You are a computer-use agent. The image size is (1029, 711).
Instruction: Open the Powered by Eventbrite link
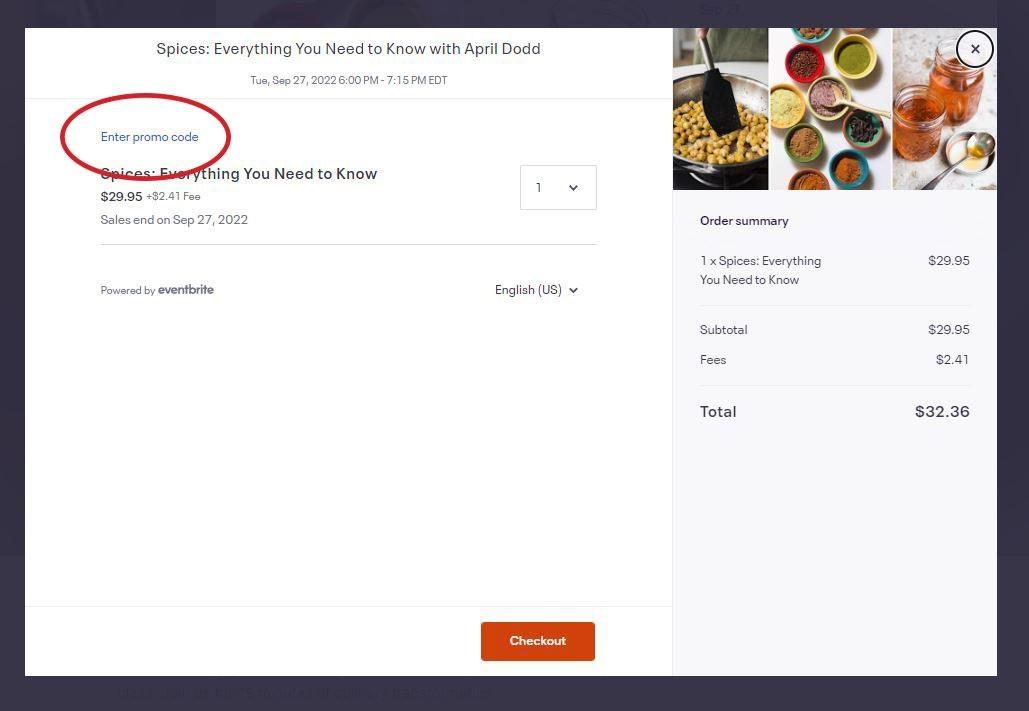pyautogui.click(x=157, y=290)
